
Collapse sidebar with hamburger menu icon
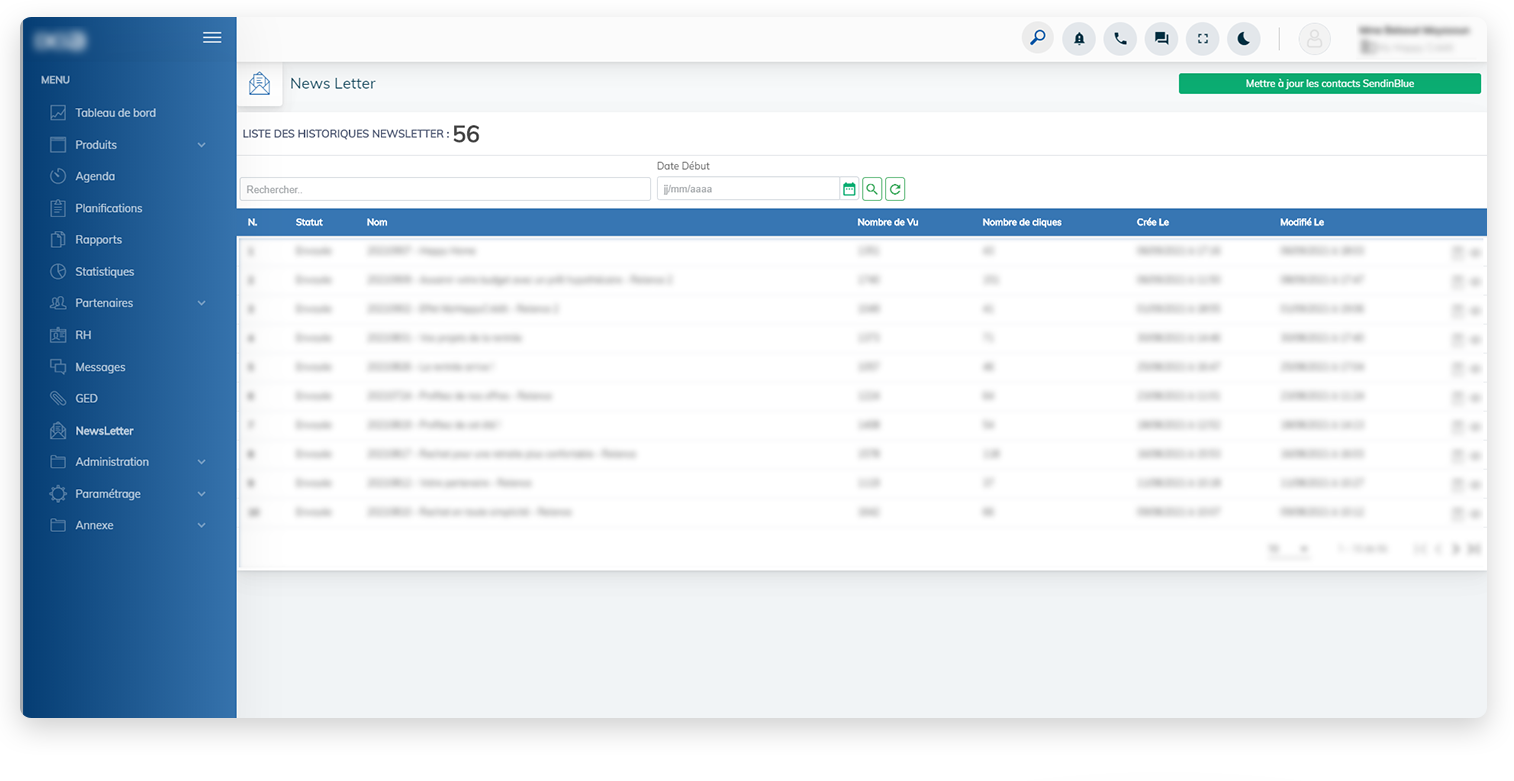point(212,38)
